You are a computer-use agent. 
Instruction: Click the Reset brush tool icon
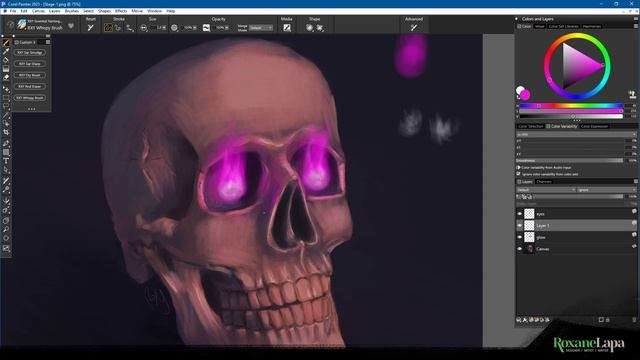pyautogui.click(x=91, y=28)
